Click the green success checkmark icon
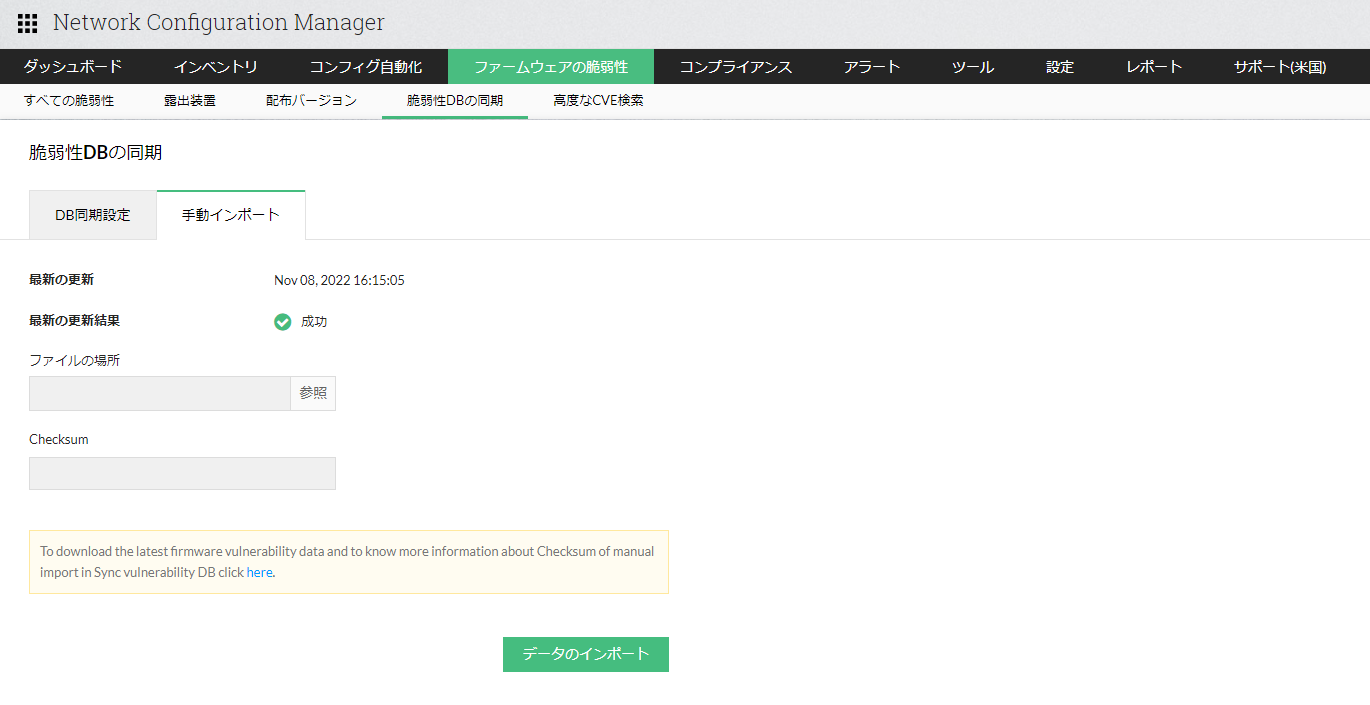Viewport: 1370px width, 705px height. click(283, 322)
